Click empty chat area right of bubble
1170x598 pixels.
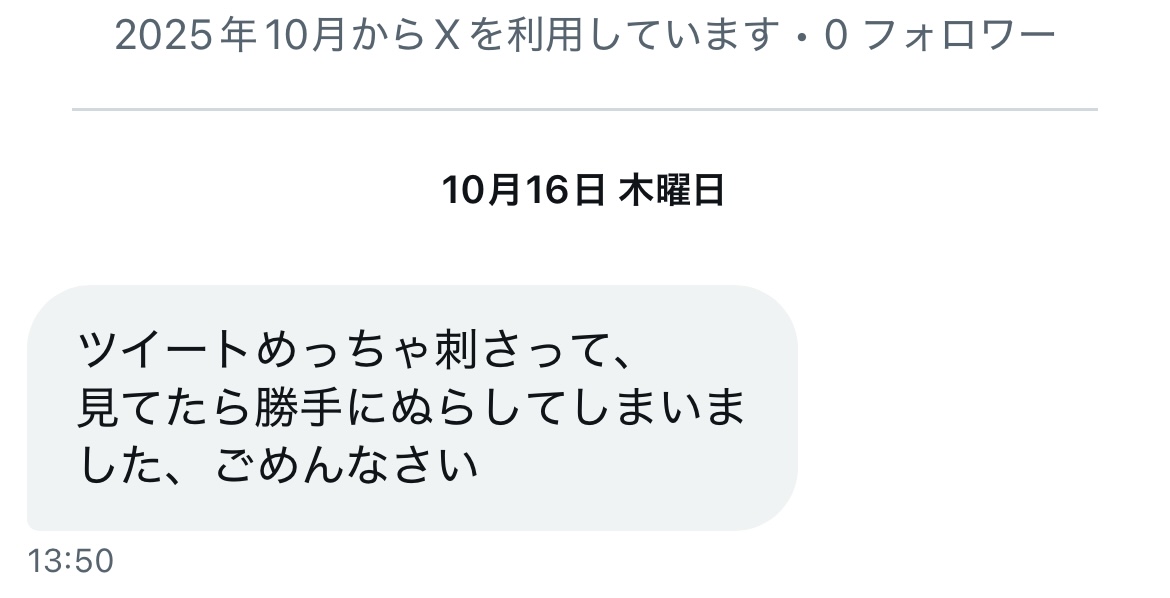point(977,408)
